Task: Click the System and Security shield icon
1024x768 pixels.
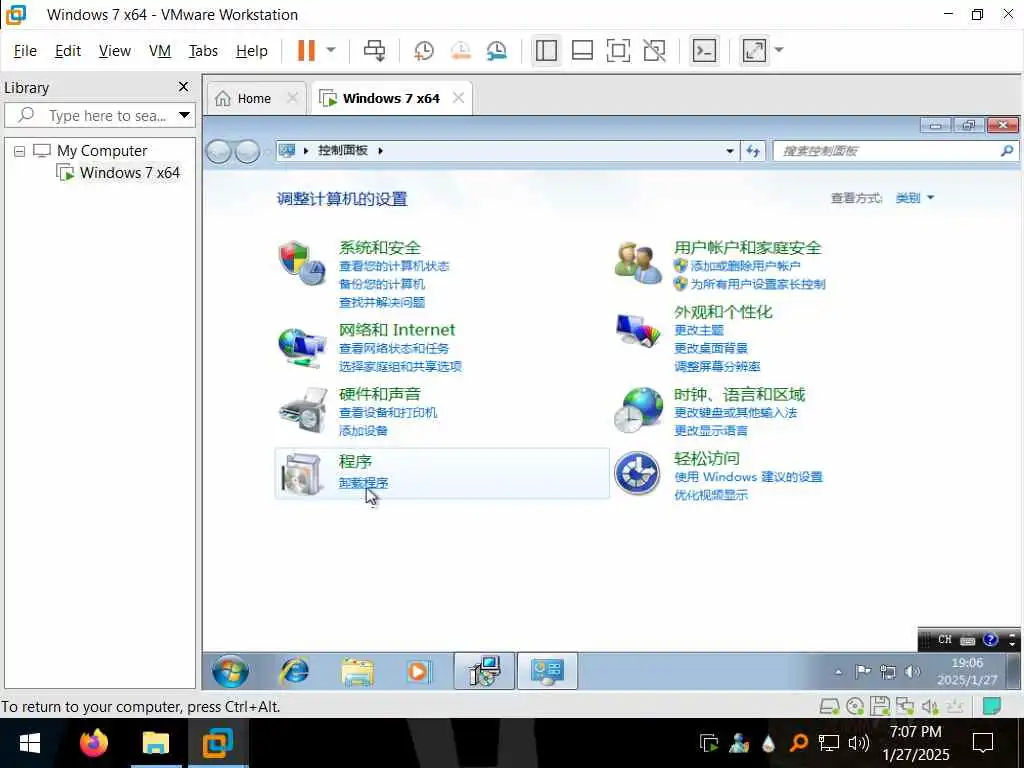Action: coord(301,263)
